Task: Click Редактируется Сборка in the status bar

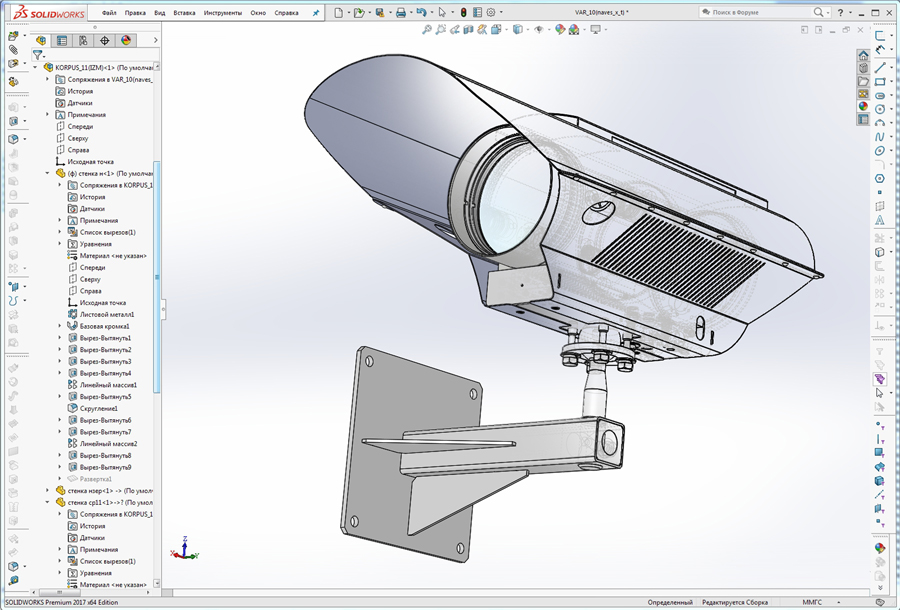Action: pyautogui.click(x=735, y=601)
